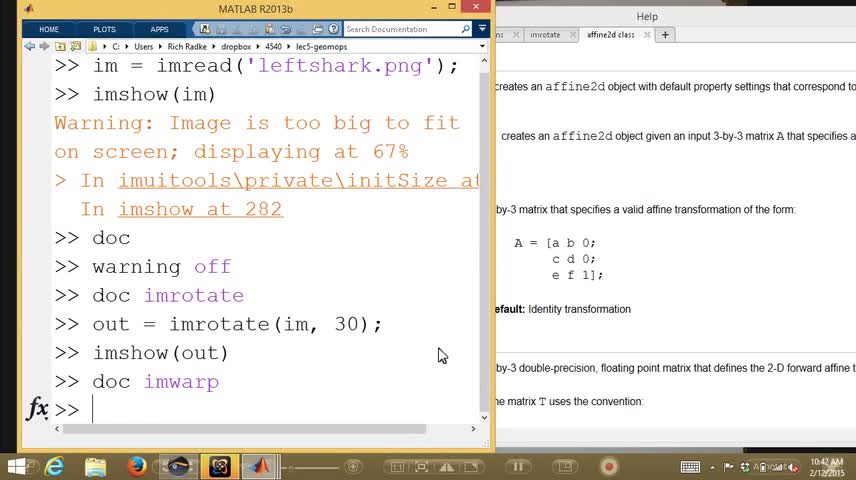Expand the toolstrip minimize arrow
The width and height of the screenshot is (856, 480).
click(482, 28)
